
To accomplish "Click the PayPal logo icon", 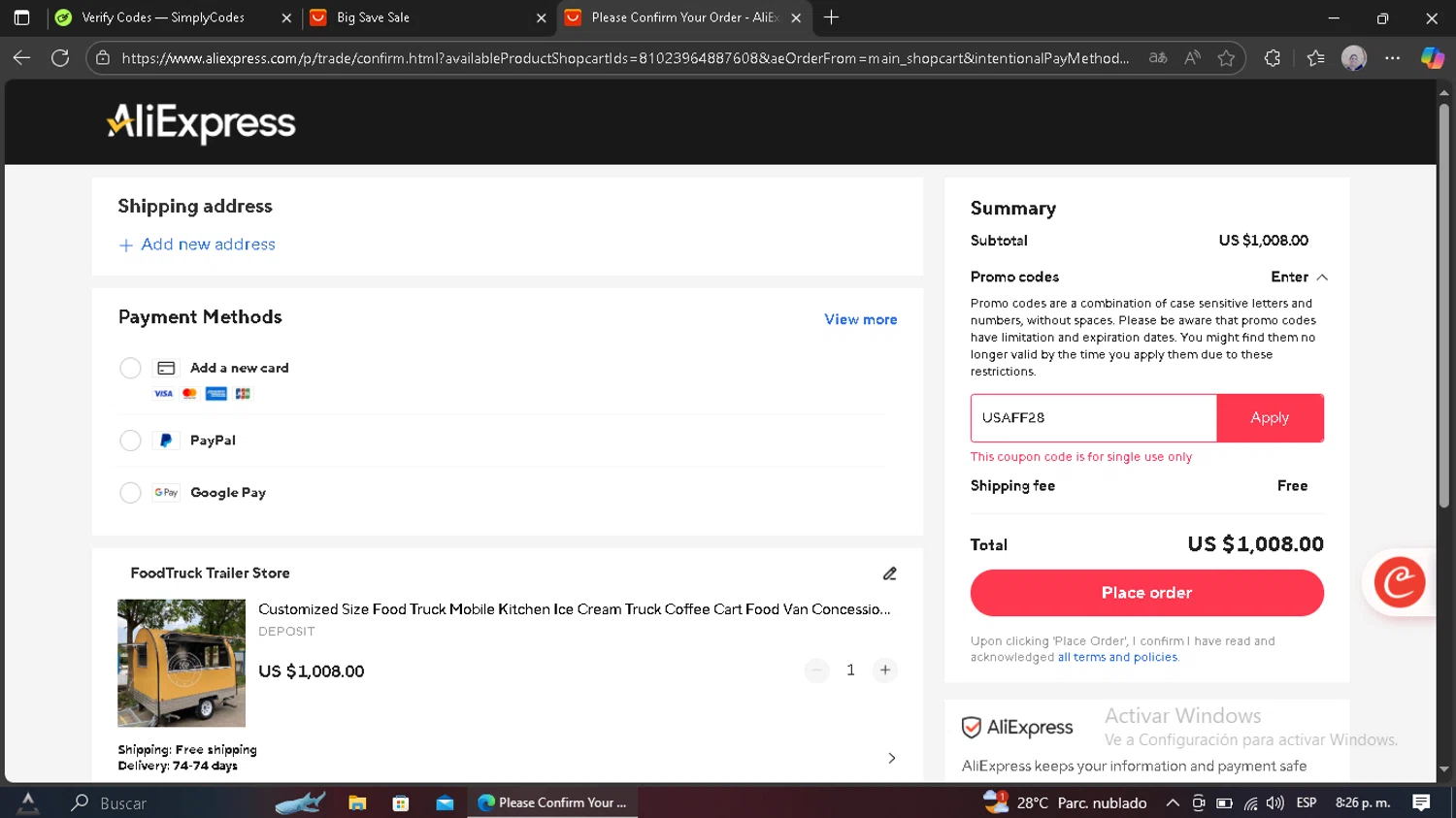I will [166, 441].
